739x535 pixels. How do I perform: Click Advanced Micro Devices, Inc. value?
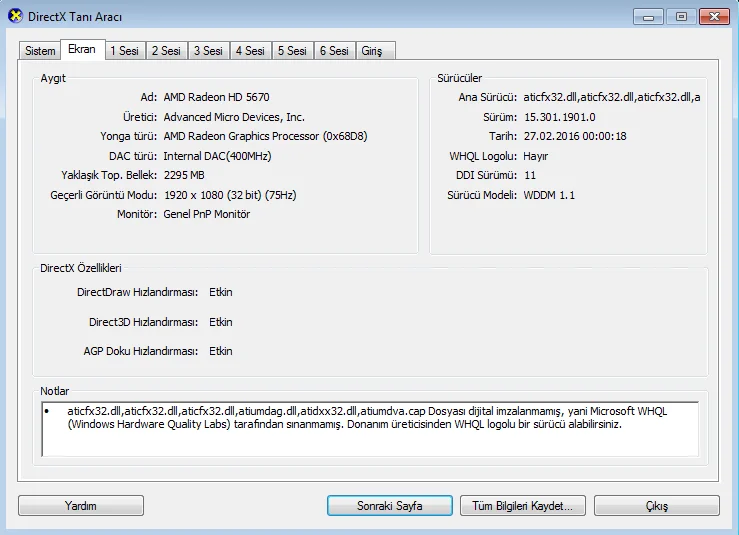pyautogui.click(x=234, y=117)
